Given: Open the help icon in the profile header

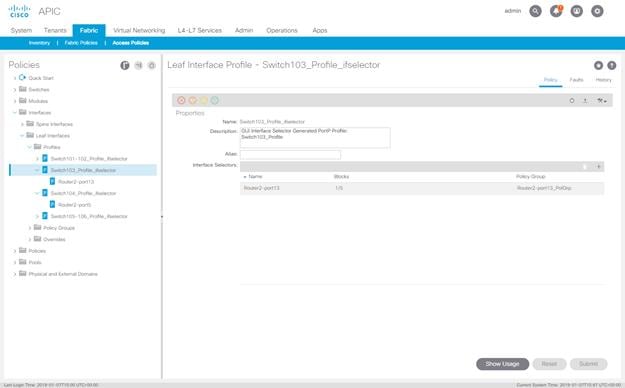Looking at the screenshot, I should (x=611, y=65).
